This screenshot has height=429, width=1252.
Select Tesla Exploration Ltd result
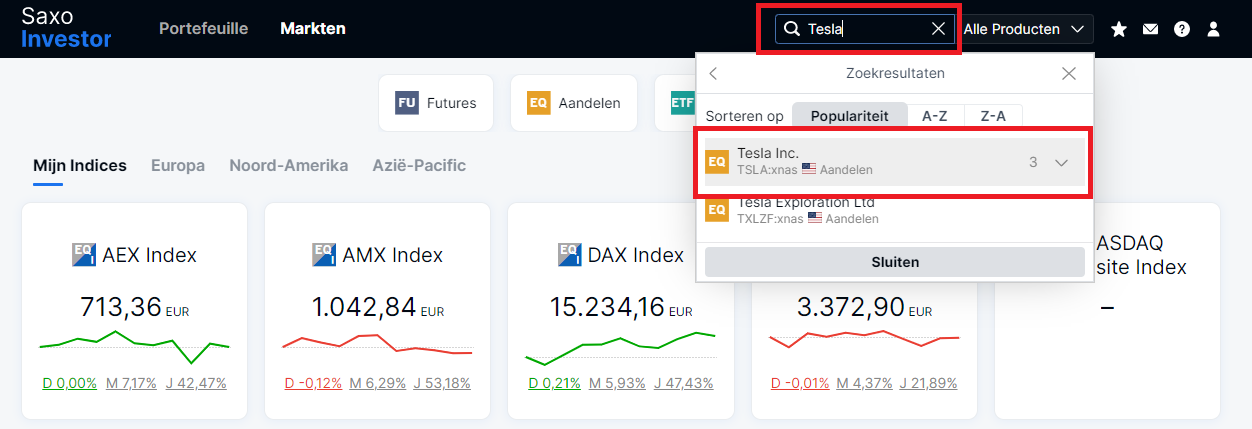coord(895,210)
